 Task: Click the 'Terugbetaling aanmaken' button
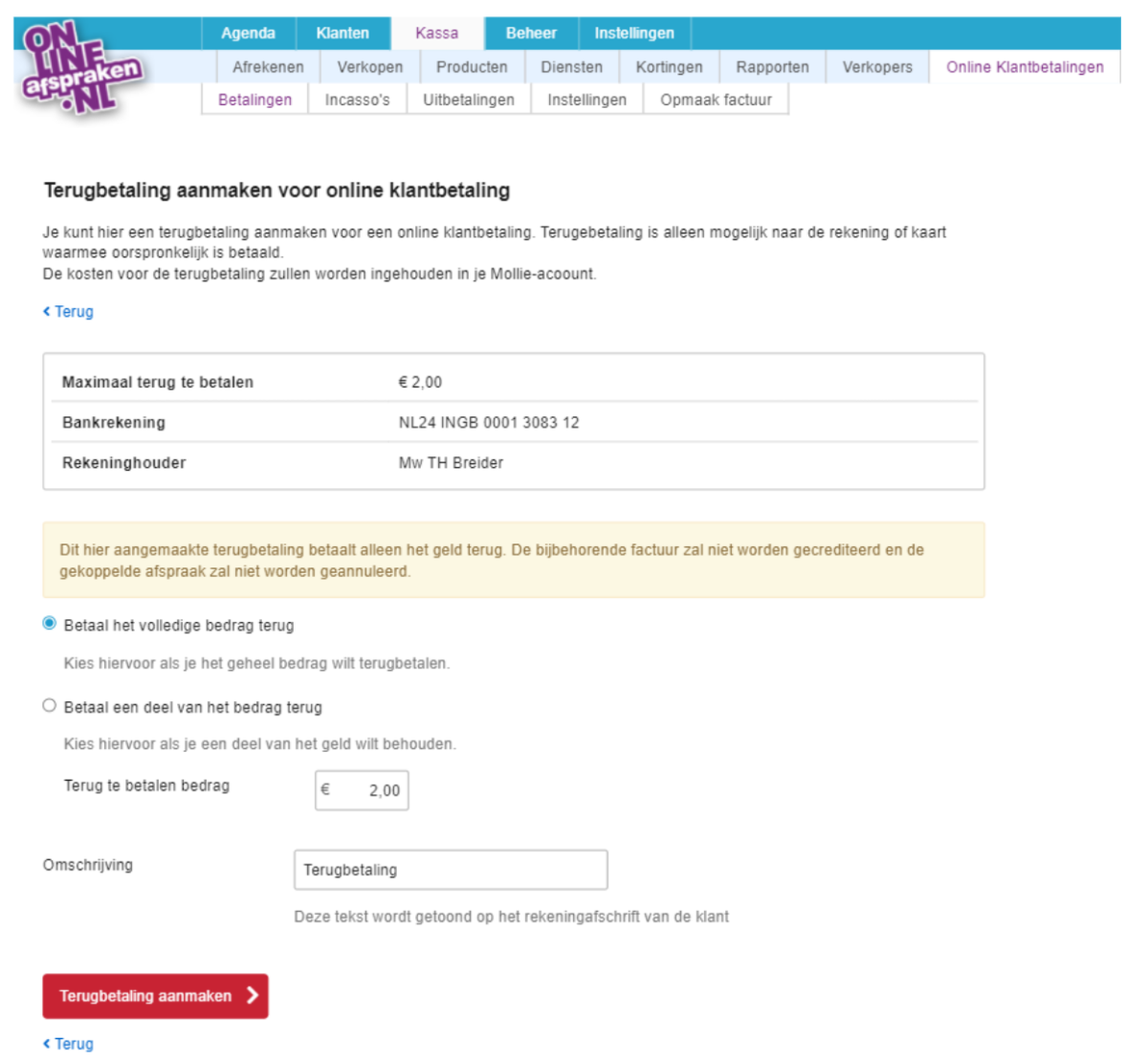[155, 996]
